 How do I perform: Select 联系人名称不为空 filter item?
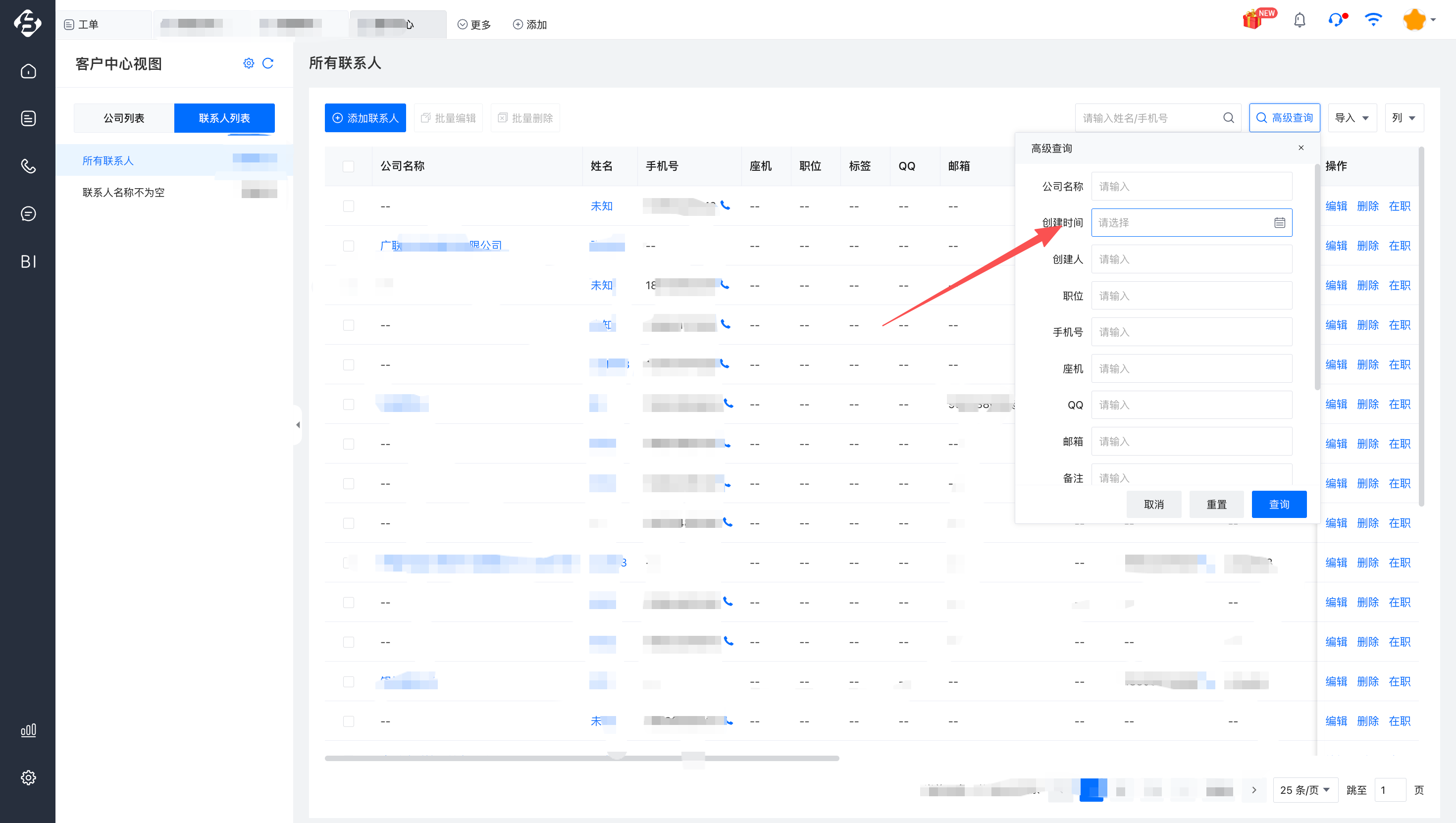[124, 193]
